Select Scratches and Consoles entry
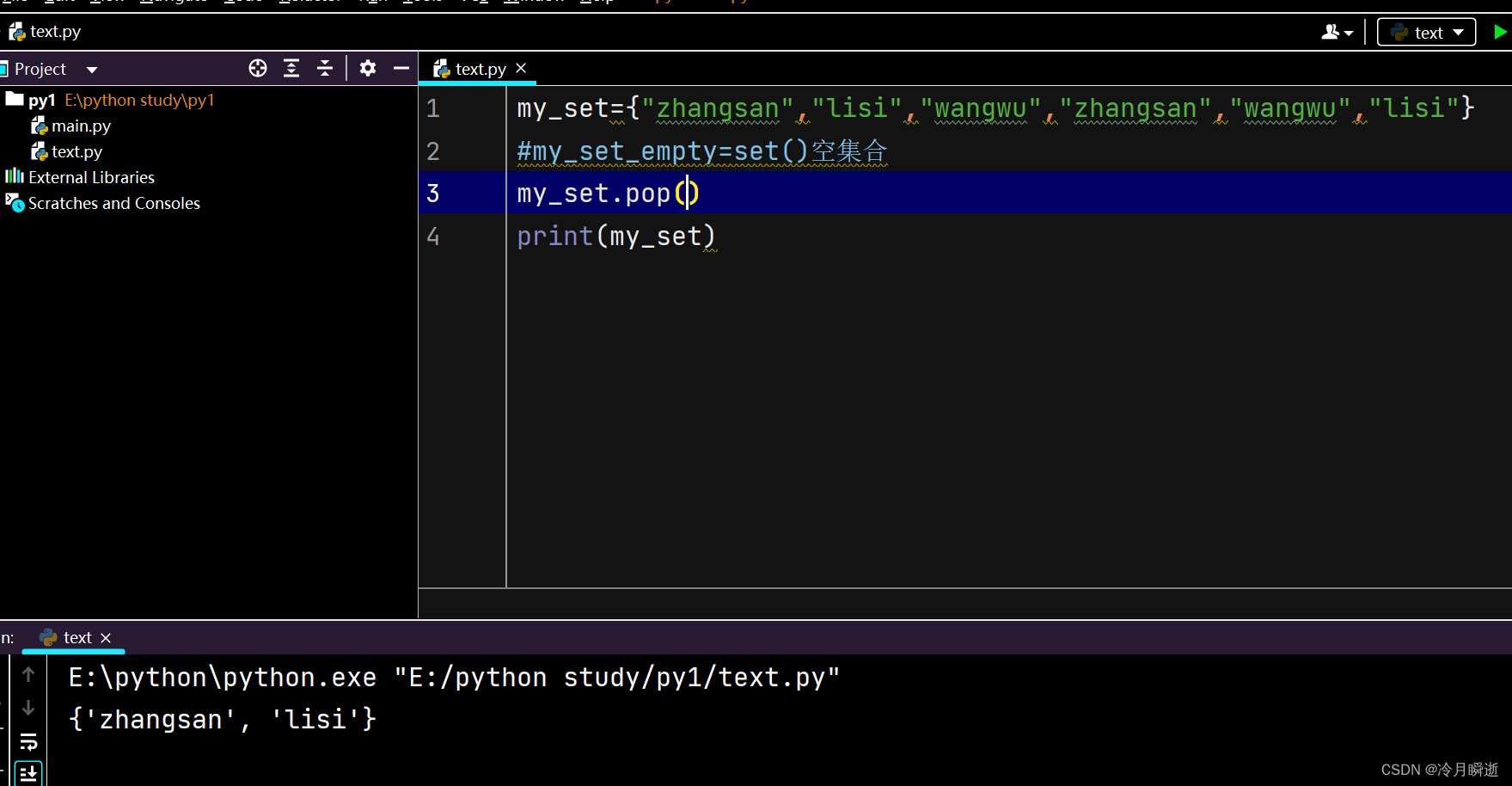The image size is (1512, 786). 113,203
